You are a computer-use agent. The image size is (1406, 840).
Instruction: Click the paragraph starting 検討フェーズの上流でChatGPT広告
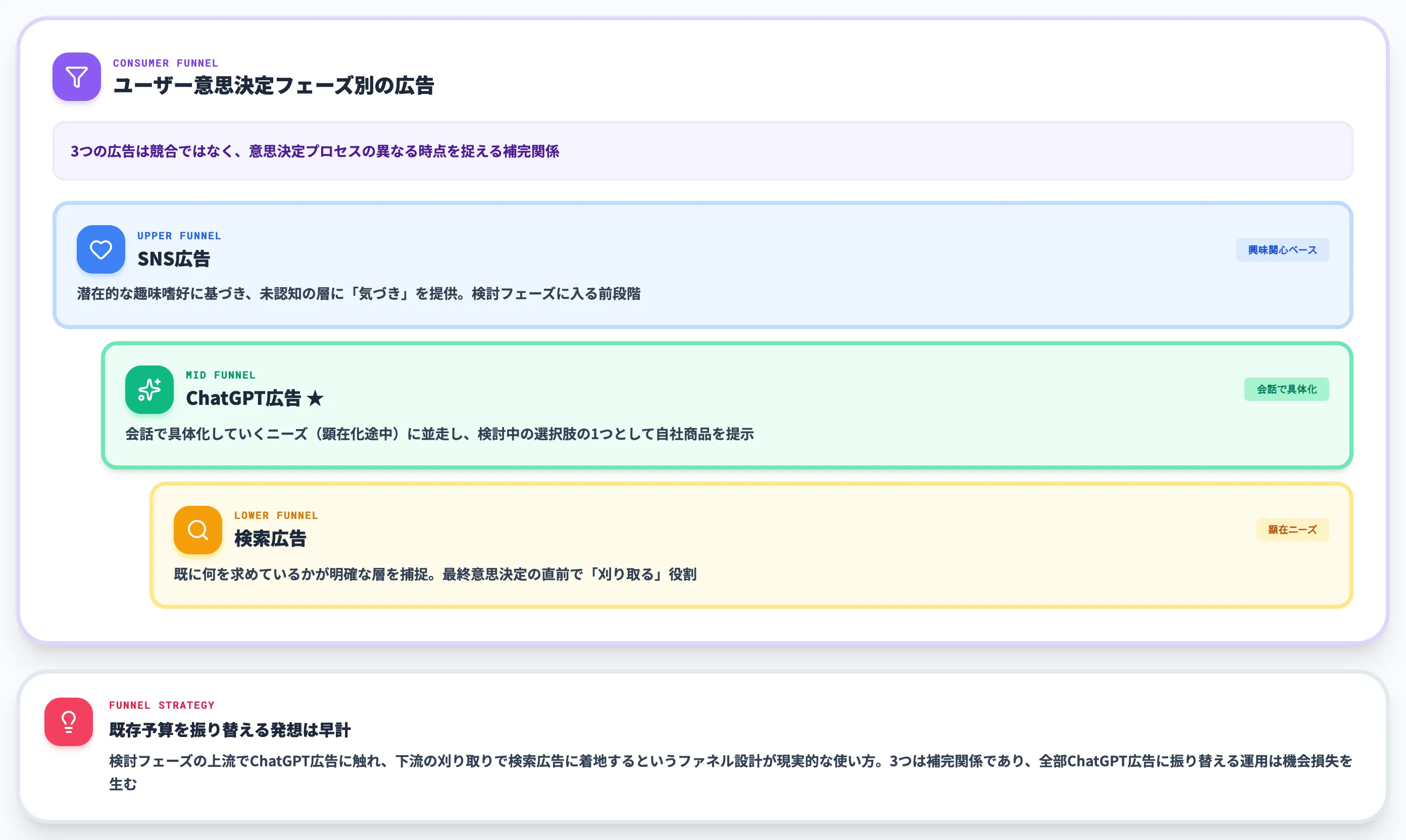730,773
